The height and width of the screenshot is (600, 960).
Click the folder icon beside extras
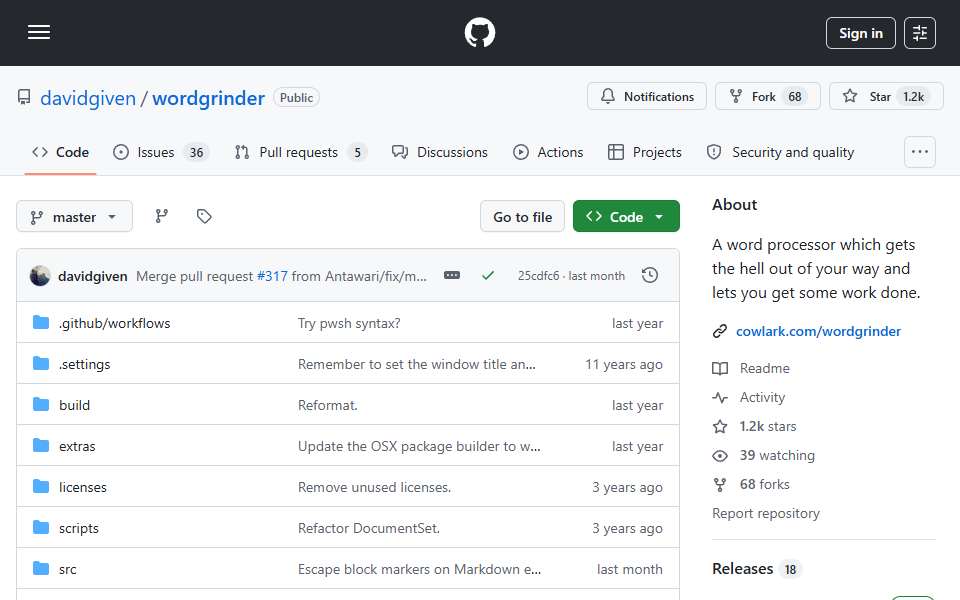click(41, 446)
